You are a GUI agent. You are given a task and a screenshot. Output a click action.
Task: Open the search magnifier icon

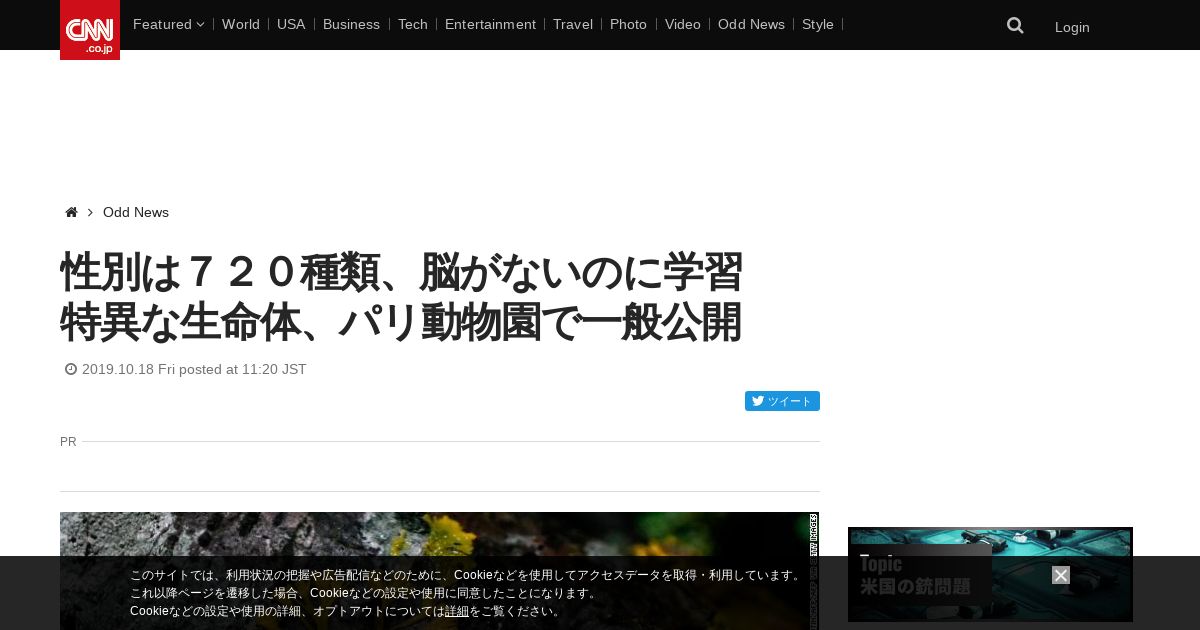click(x=1015, y=26)
